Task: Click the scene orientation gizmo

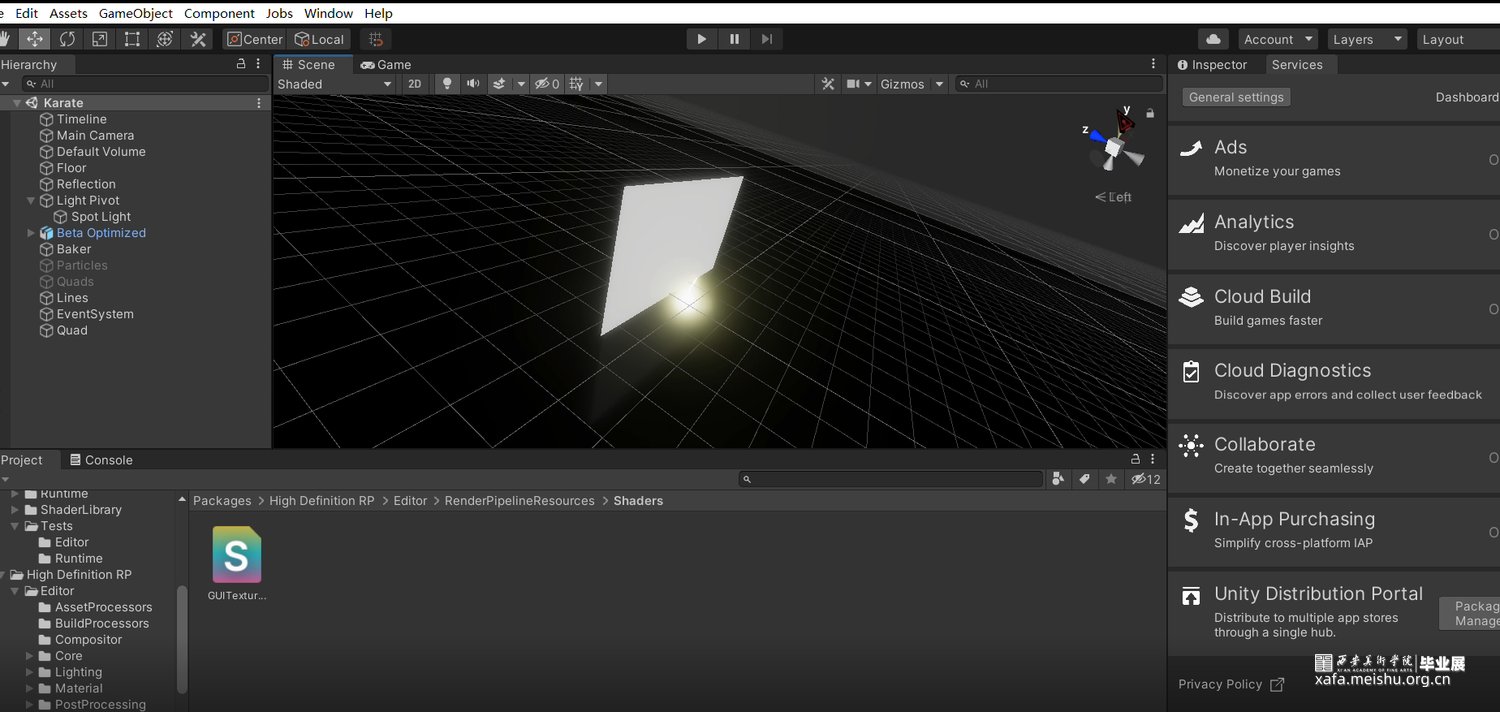Action: (1115, 145)
